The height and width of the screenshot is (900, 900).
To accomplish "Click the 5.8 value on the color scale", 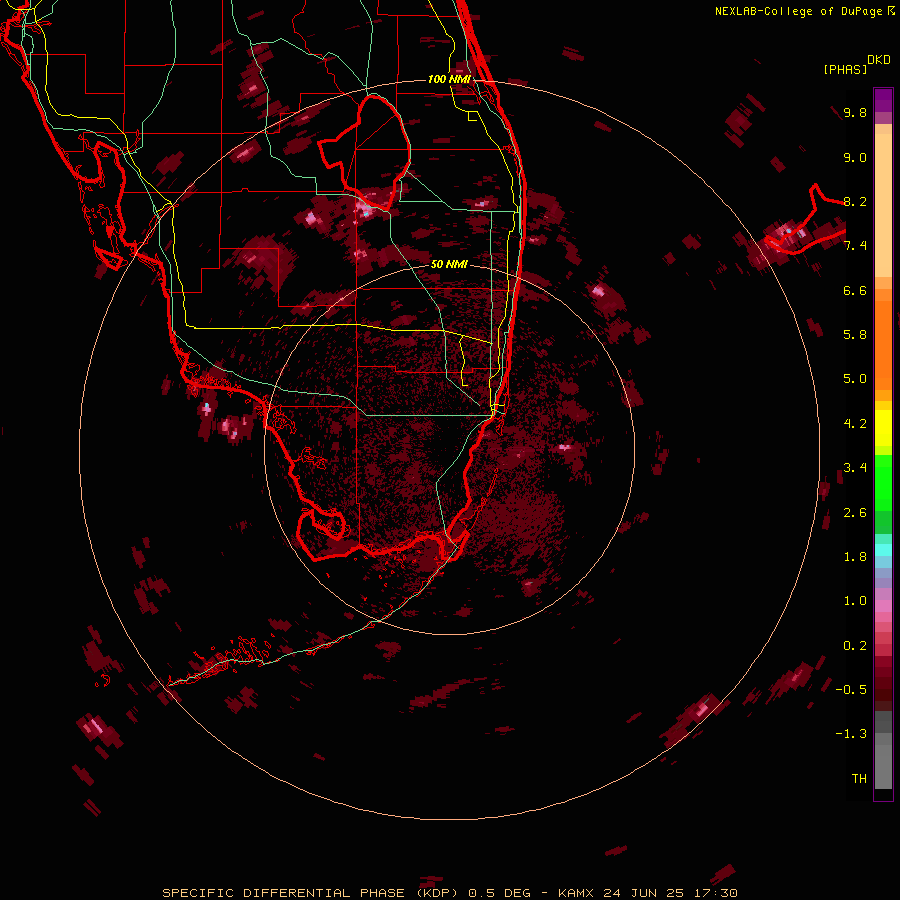I will (855, 335).
